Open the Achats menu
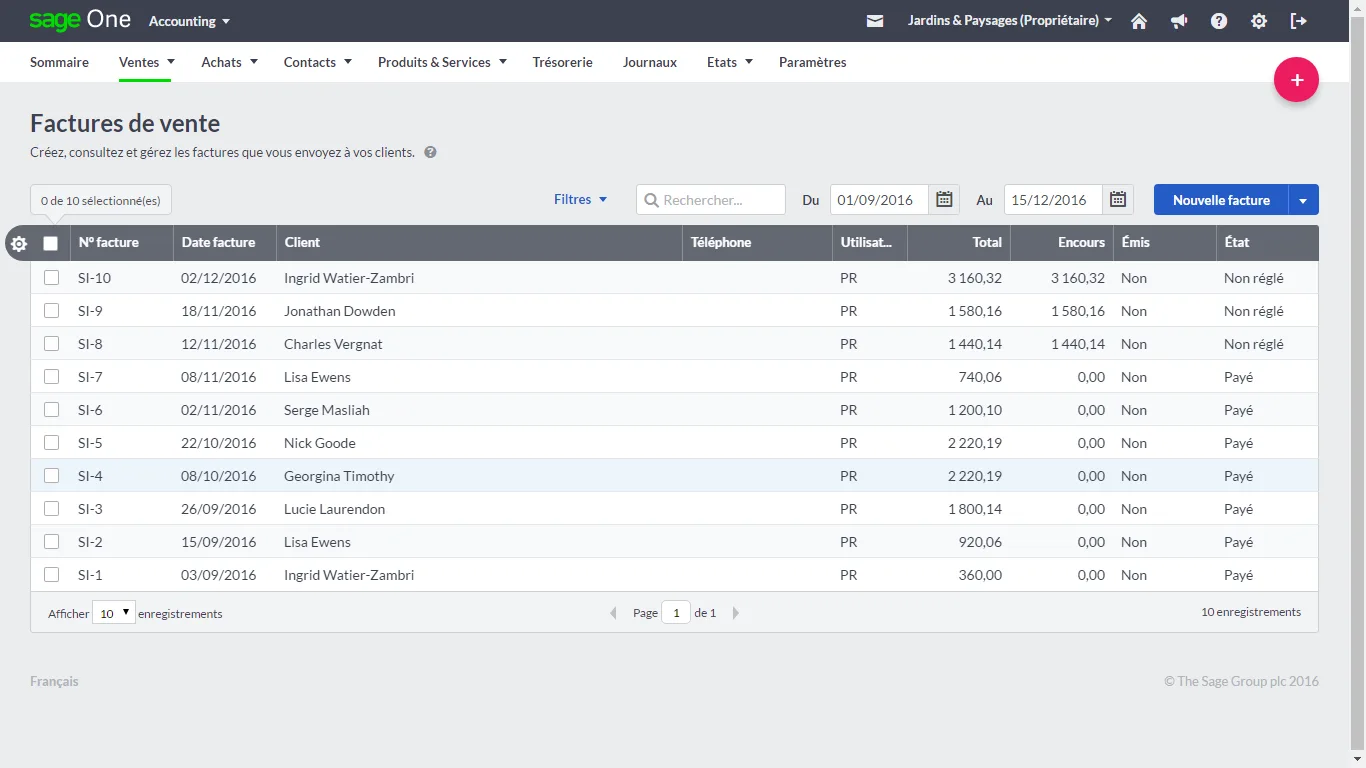 click(229, 62)
